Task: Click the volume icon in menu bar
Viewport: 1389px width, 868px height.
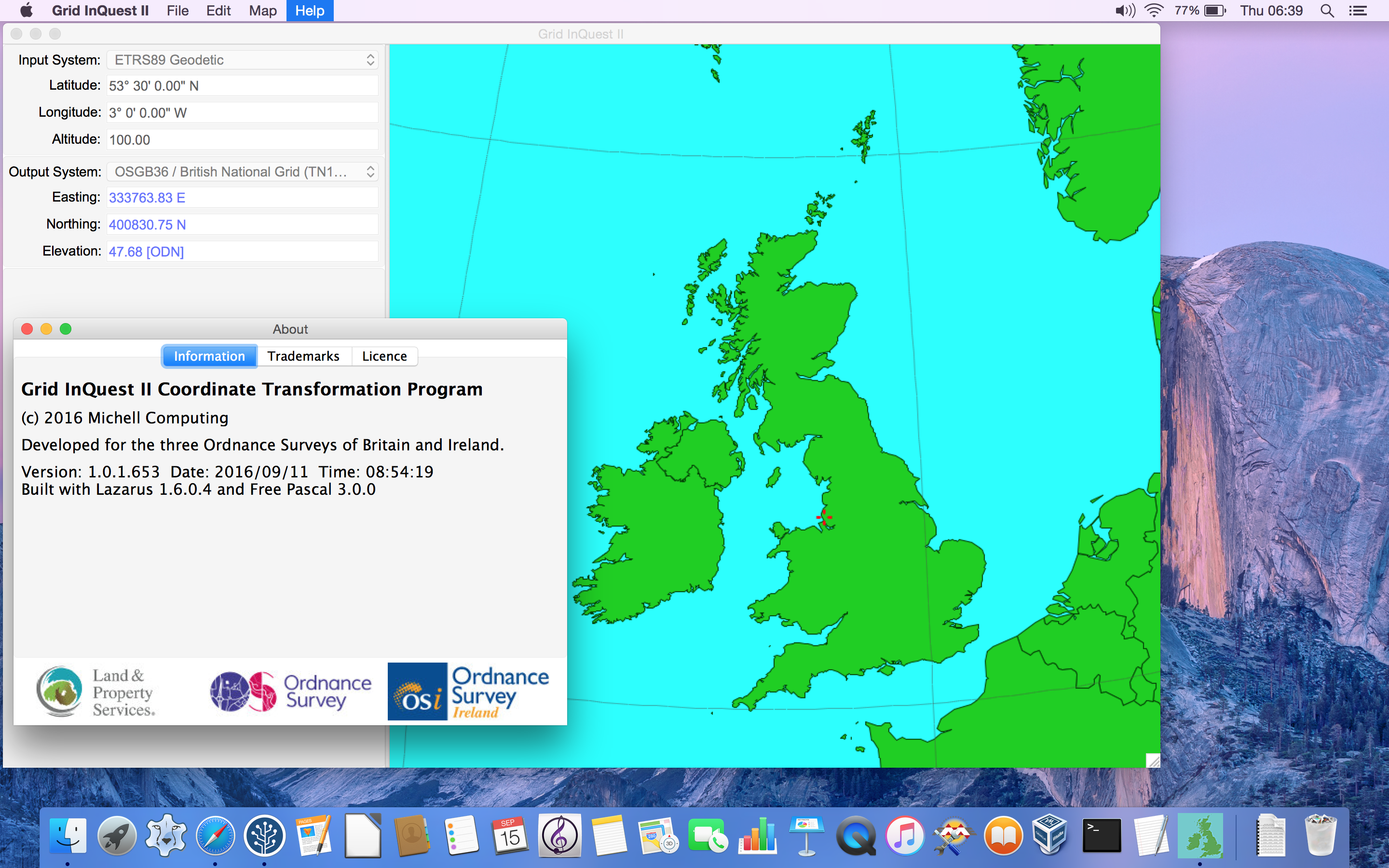Action: pyautogui.click(x=1125, y=10)
